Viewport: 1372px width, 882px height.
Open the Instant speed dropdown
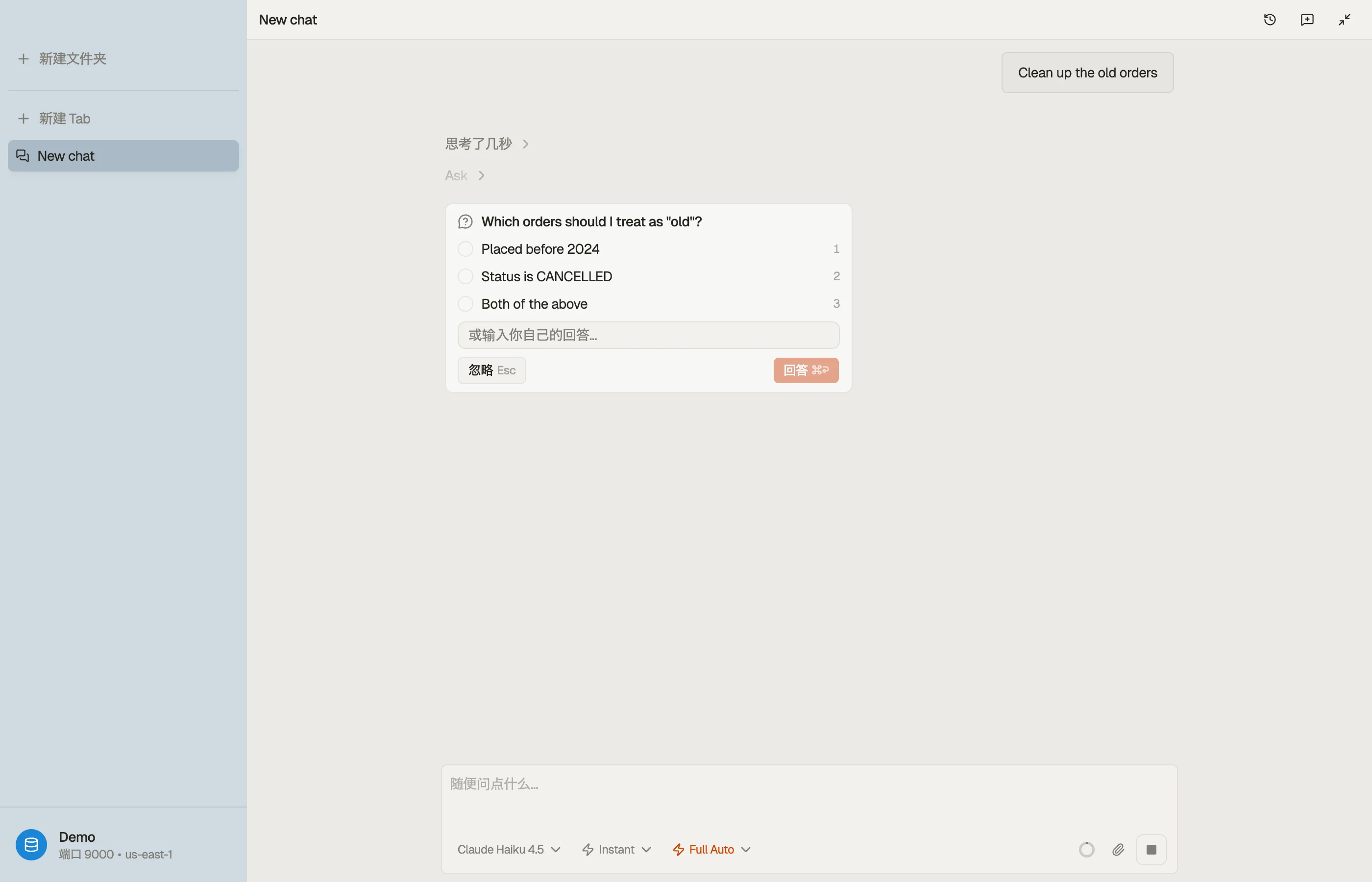click(616, 849)
